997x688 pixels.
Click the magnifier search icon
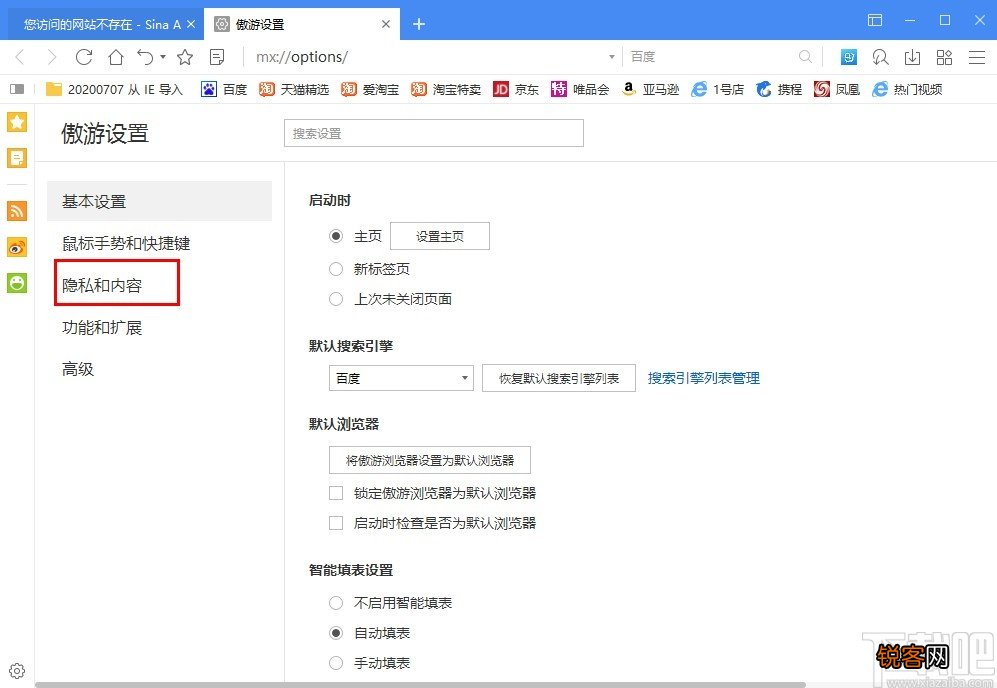point(805,57)
